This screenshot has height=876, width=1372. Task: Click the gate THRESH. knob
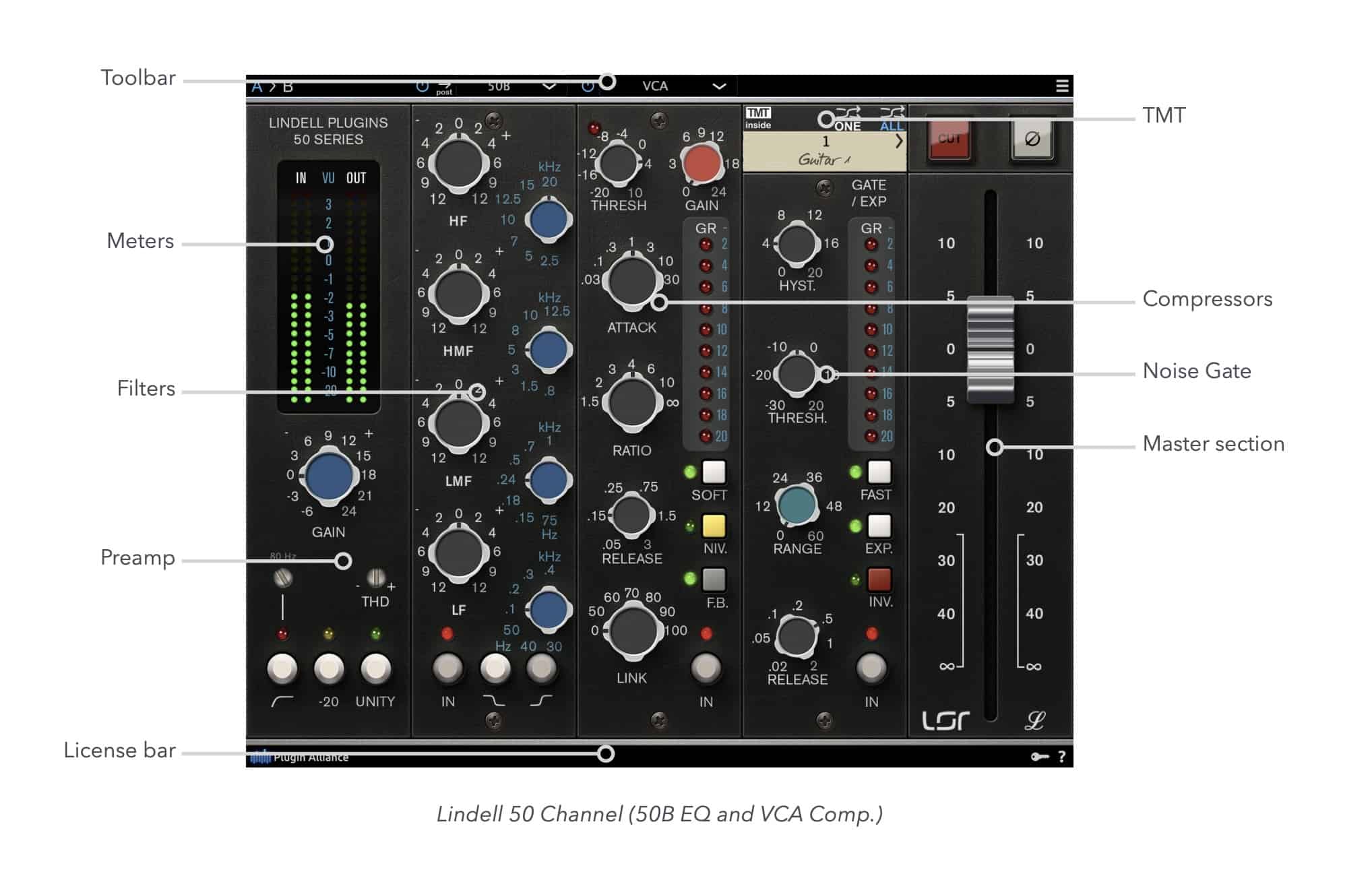tap(797, 374)
